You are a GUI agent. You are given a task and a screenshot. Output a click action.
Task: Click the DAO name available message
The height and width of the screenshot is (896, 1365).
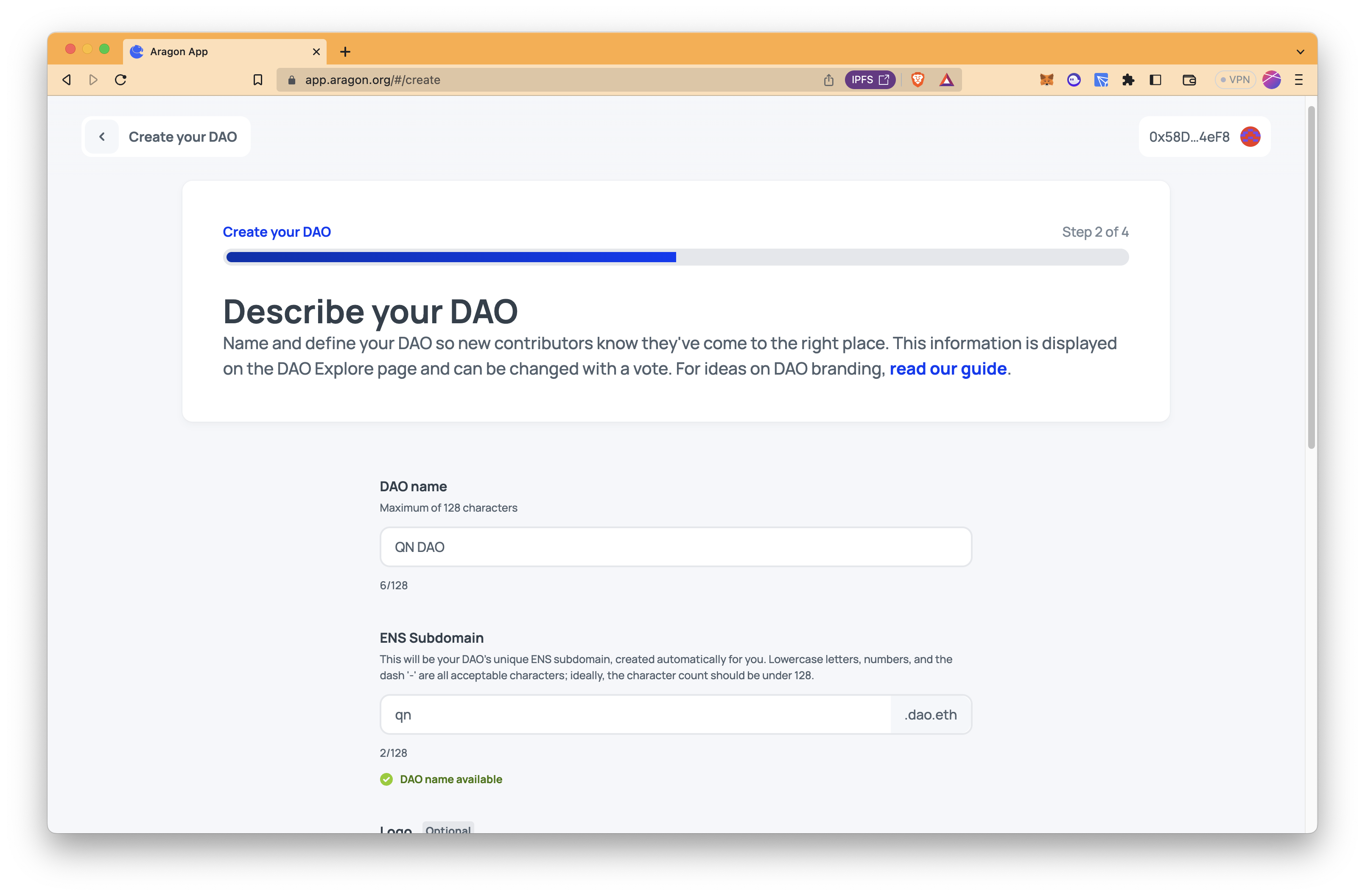[451, 779]
